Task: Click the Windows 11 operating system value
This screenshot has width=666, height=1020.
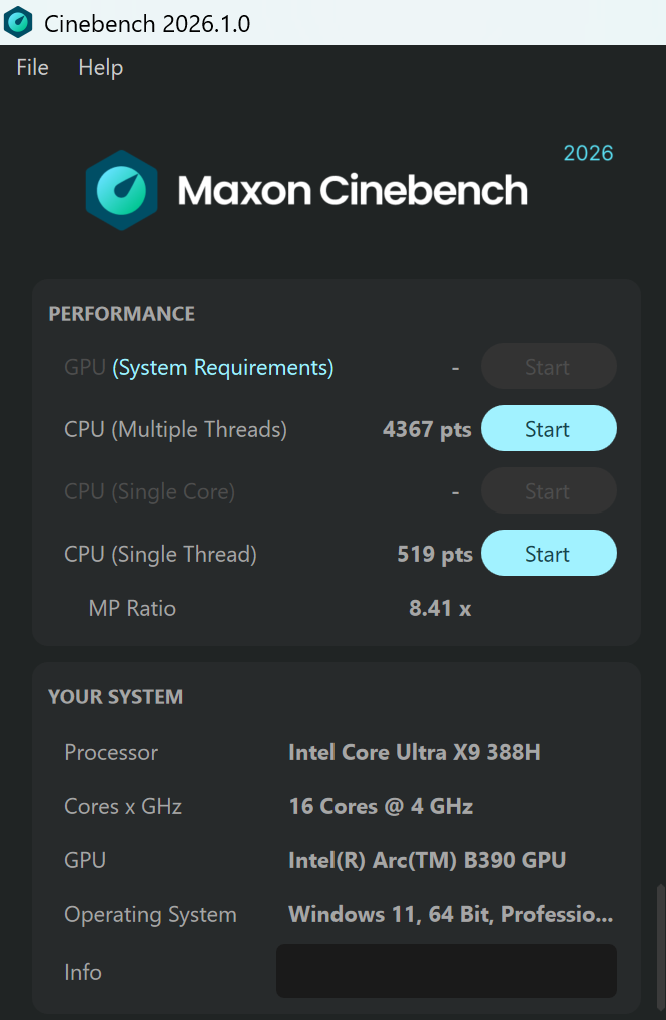Action: point(450,914)
